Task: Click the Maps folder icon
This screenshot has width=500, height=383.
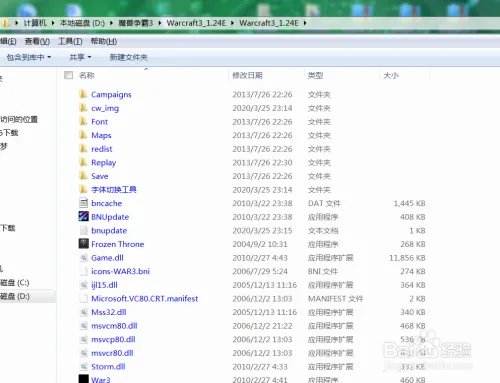Action: tap(83, 135)
